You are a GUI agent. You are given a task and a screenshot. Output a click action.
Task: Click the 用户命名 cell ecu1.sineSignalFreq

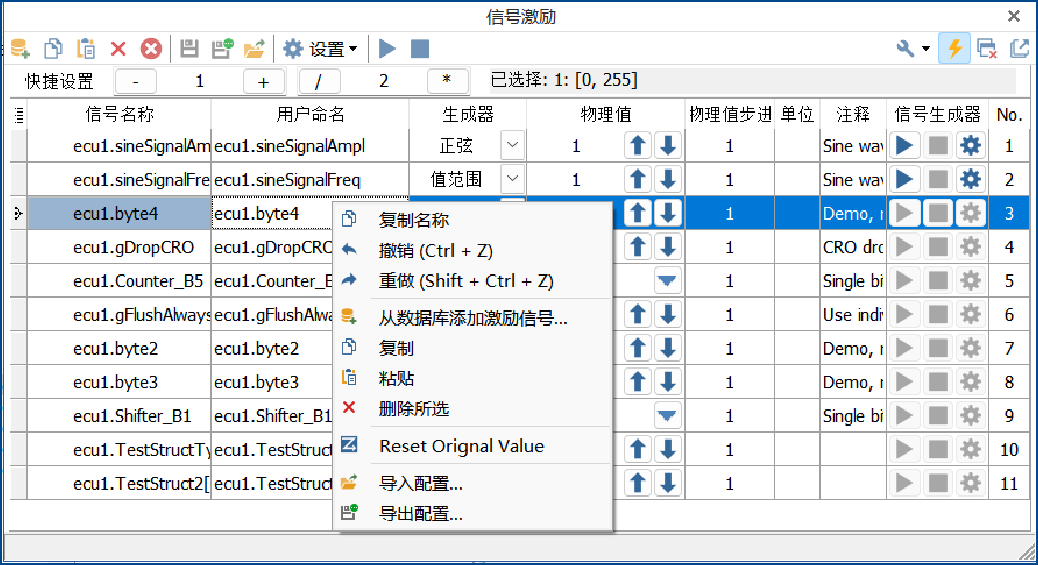click(x=310, y=180)
